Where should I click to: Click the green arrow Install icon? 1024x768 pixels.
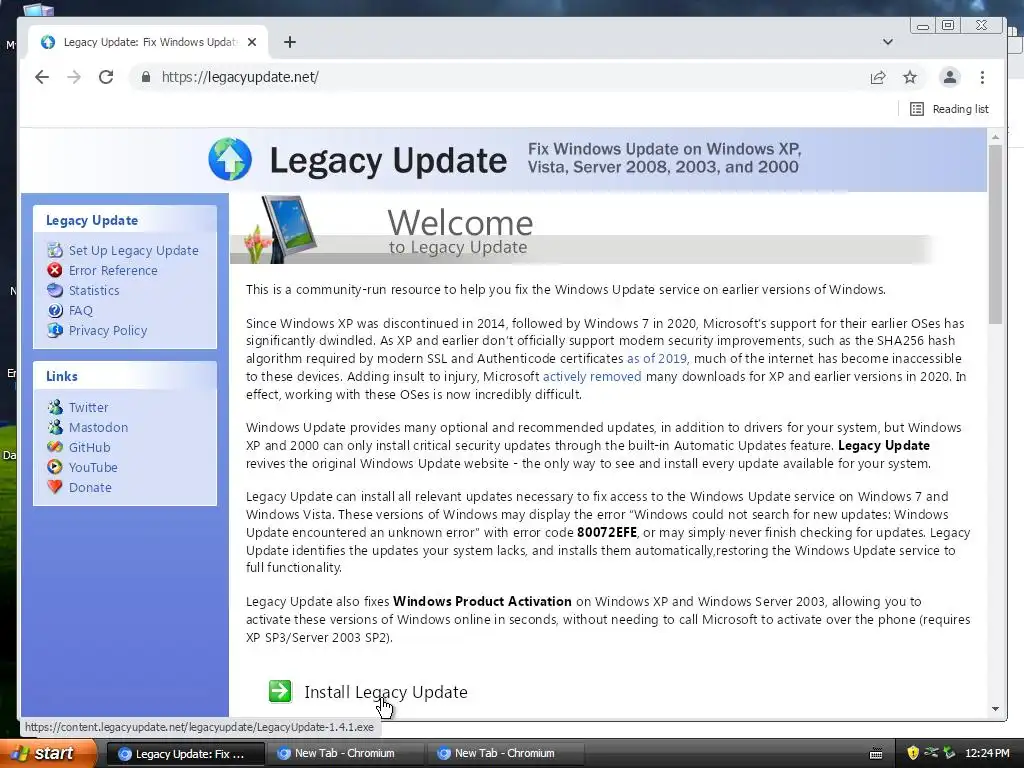coord(280,691)
